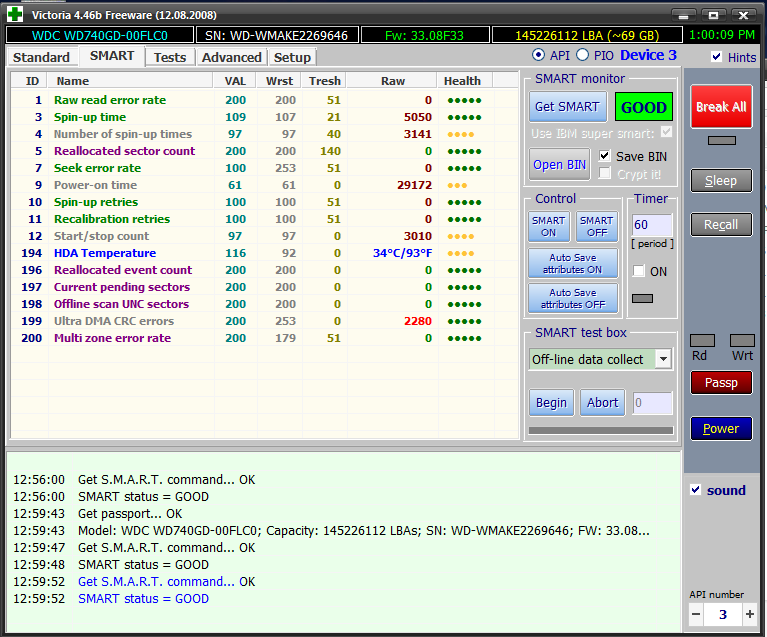Click the Timer indicator lamp under ON

coord(642,298)
